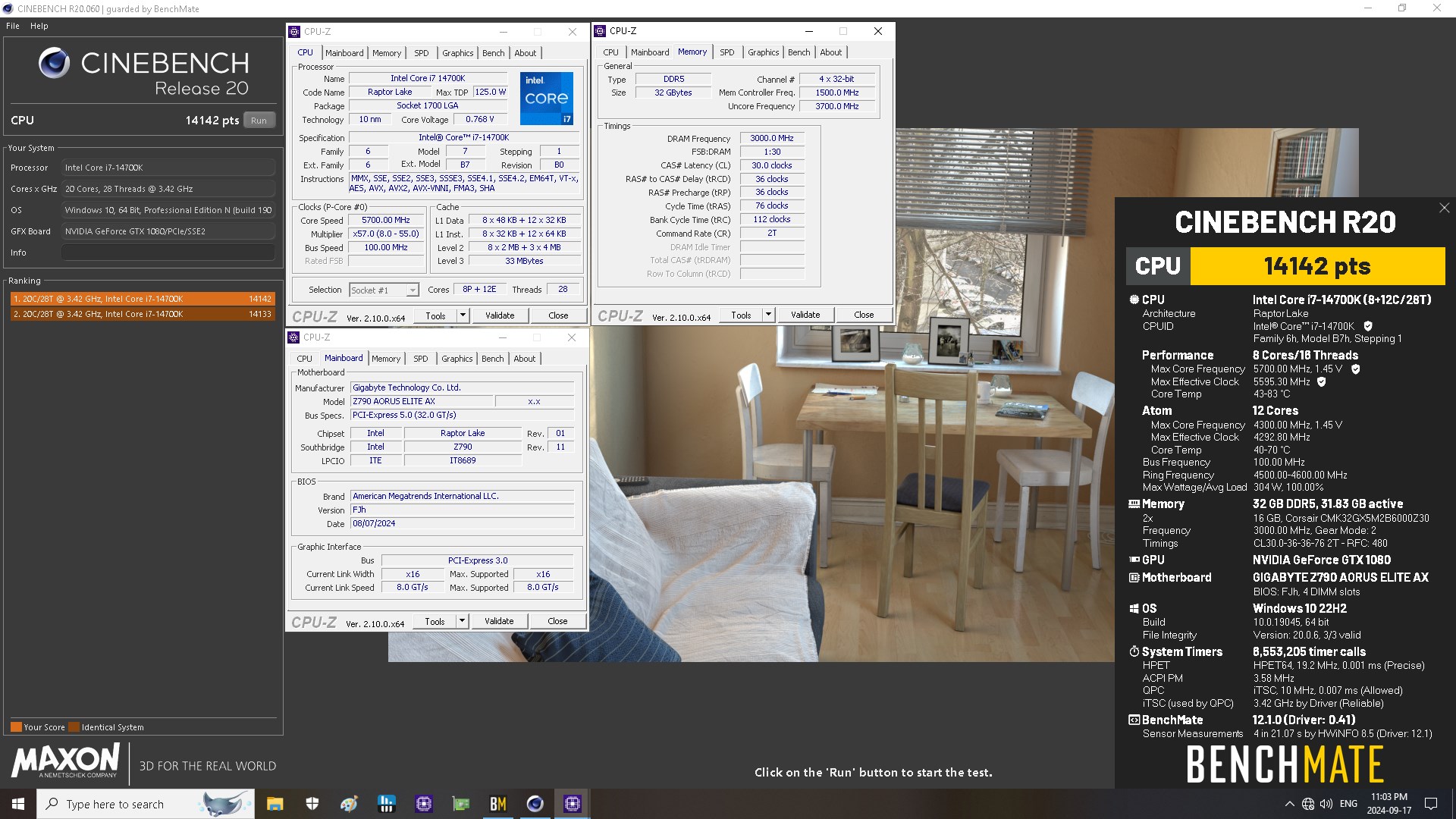Screen dimensions: 1456x819
Task: Click the Info field in Cinebench
Action: coord(168,253)
